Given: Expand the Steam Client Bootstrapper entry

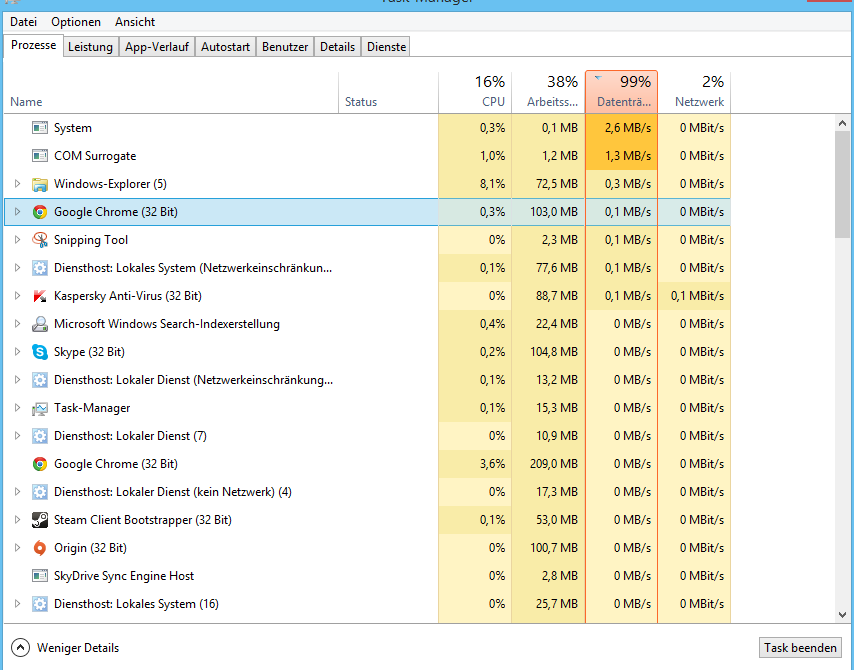Looking at the screenshot, I should click(17, 520).
